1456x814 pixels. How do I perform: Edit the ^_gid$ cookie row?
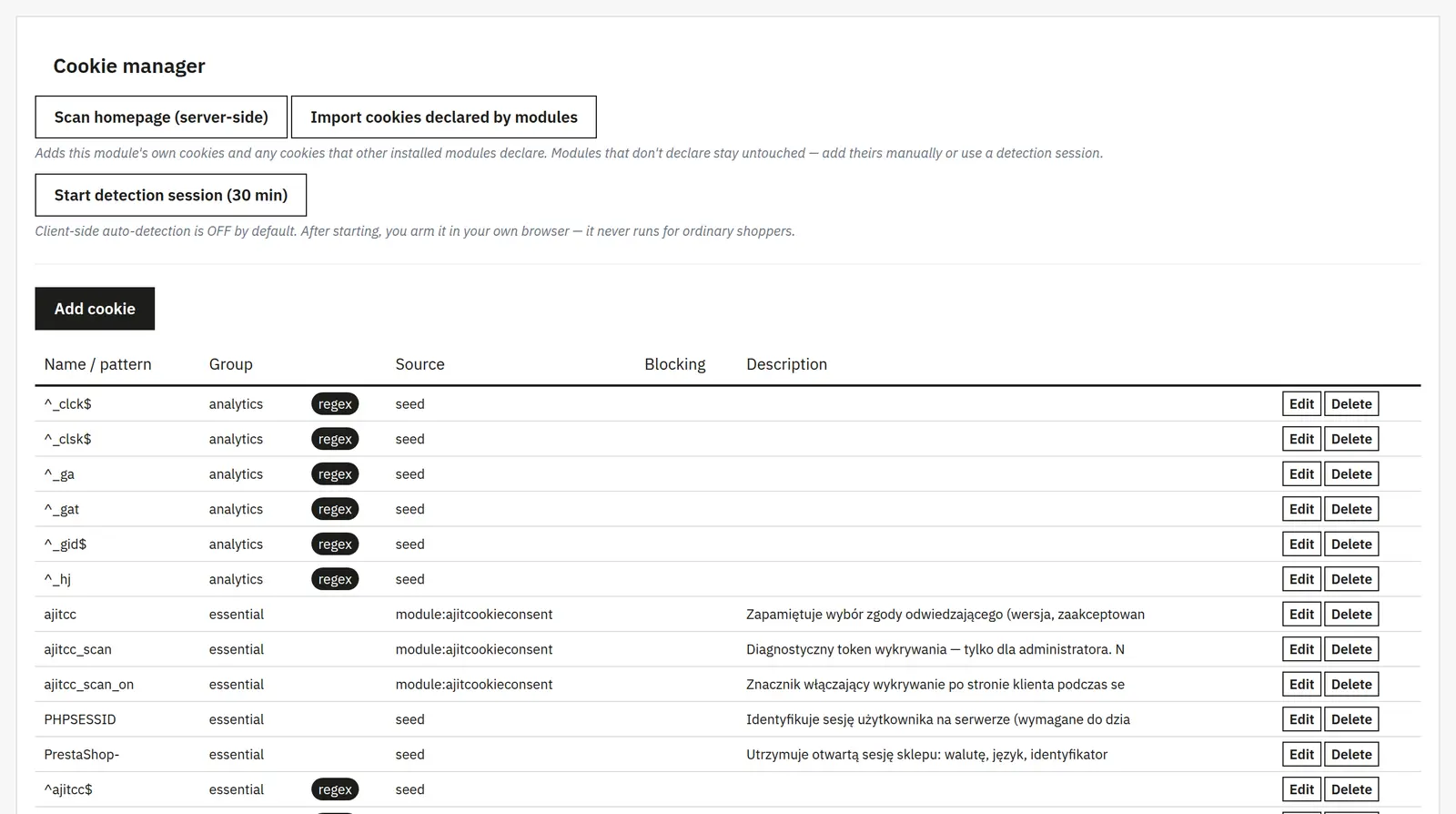click(1301, 544)
